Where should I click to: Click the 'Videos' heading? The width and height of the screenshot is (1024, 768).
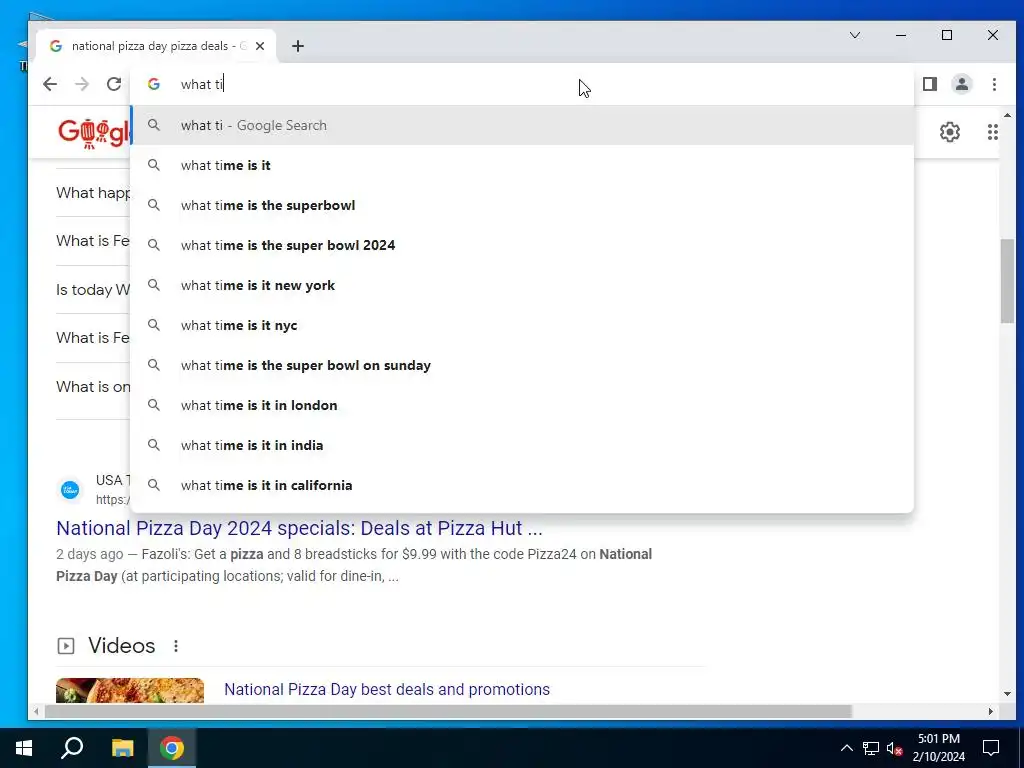[x=121, y=646]
